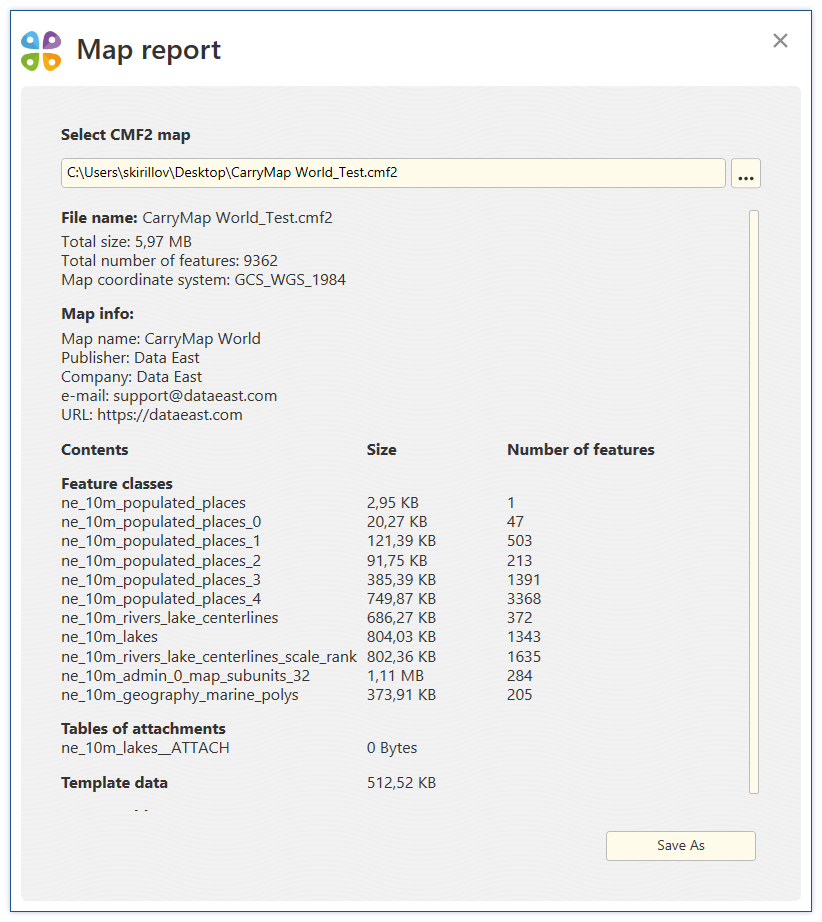Open file browser with the ellipsis button

point(746,173)
